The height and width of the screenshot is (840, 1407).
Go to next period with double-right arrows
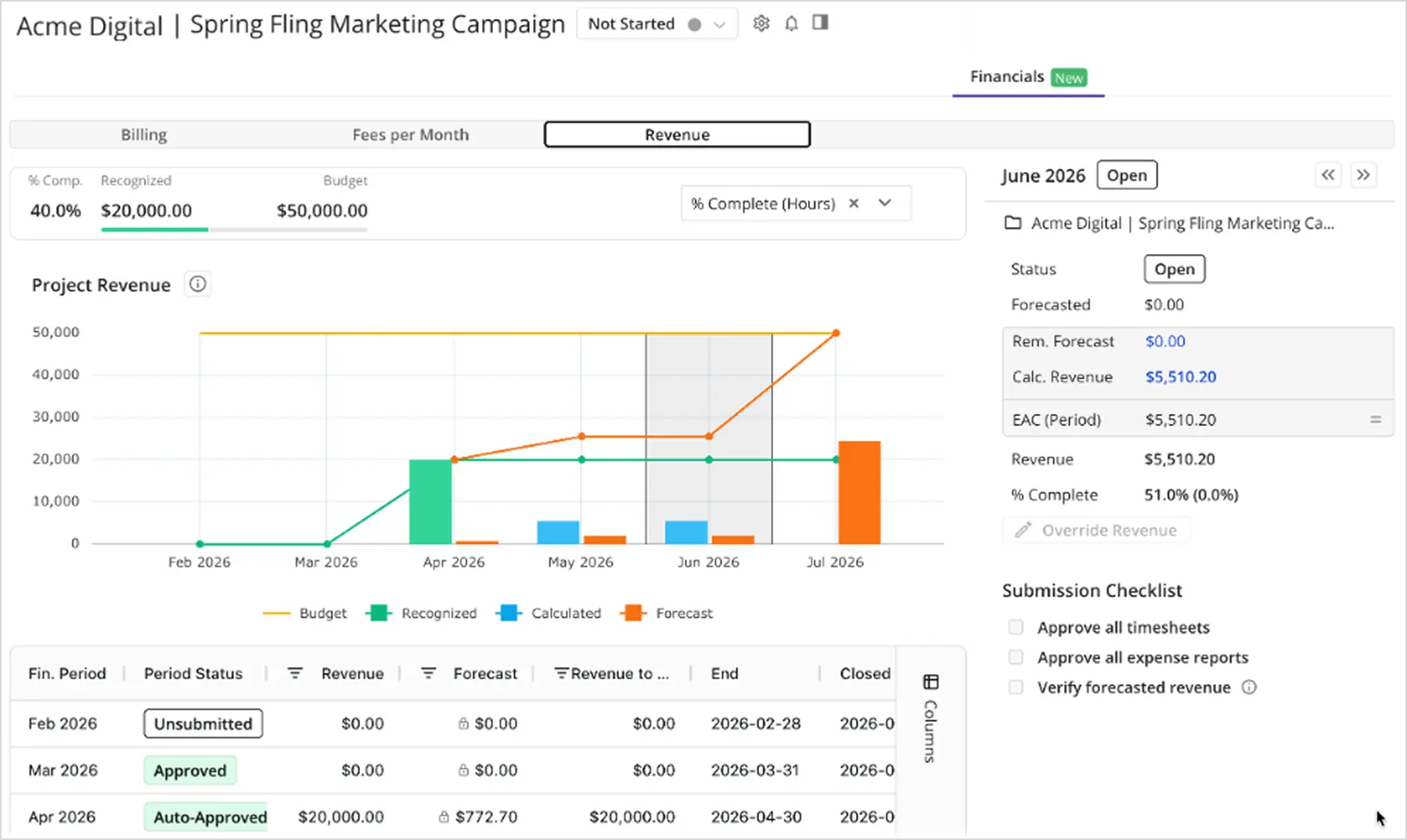click(1363, 174)
